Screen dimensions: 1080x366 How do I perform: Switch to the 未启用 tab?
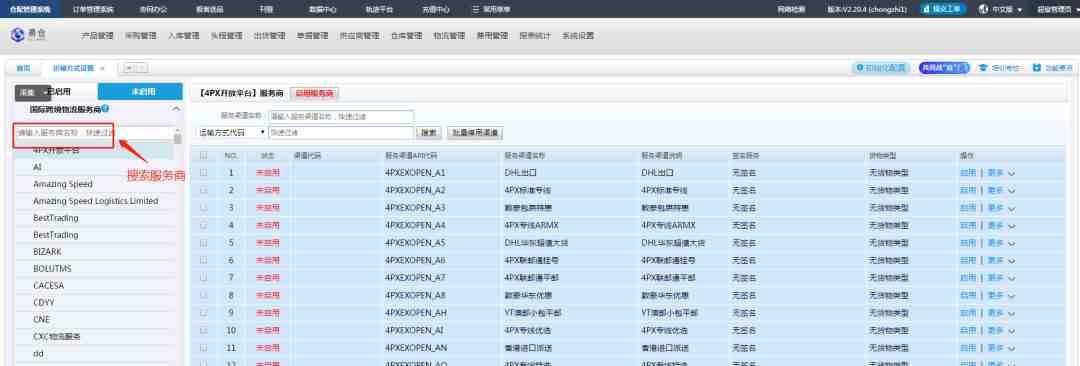tap(141, 92)
